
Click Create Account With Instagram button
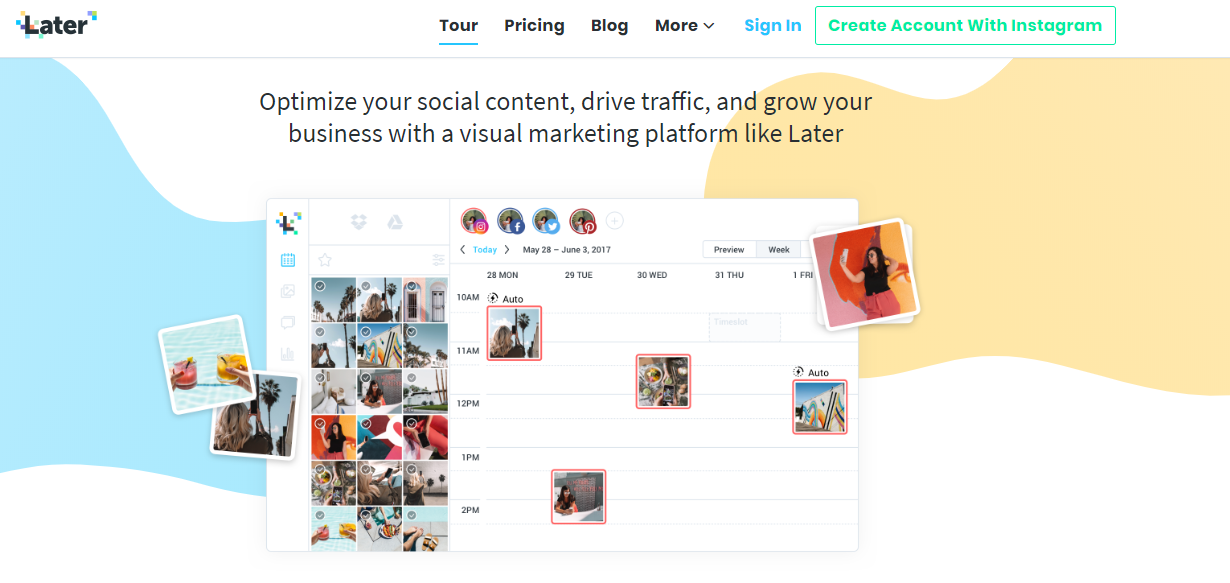click(x=965, y=26)
